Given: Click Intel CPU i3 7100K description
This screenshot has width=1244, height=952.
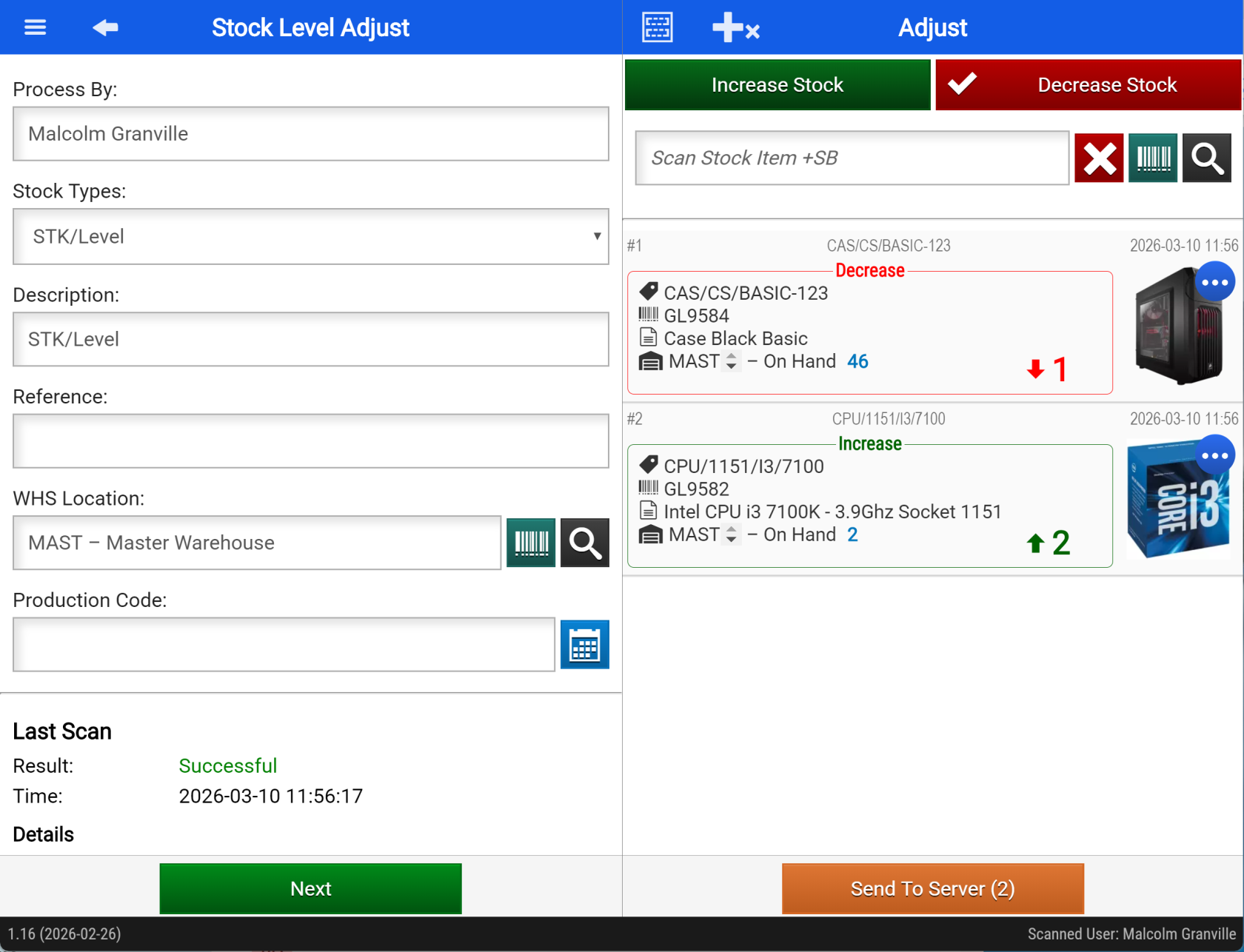Looking at the screenshot, I should pyautogui.click(x=832, y=512).
